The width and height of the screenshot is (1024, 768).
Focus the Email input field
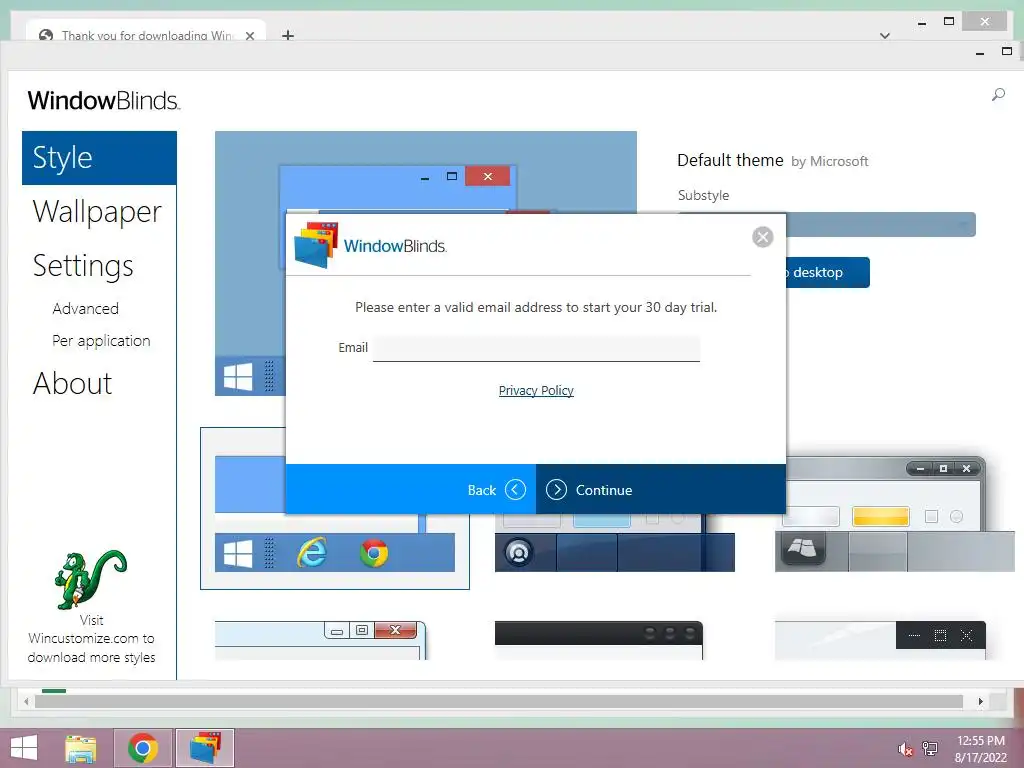536,348
